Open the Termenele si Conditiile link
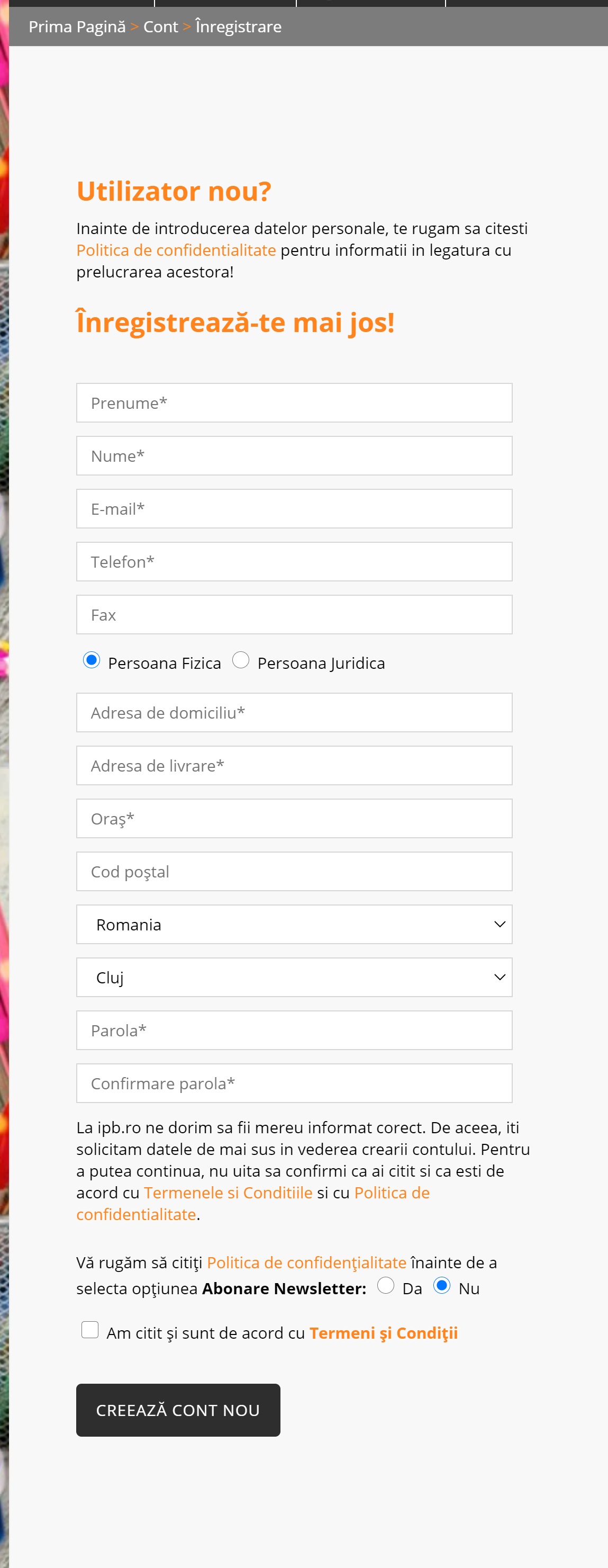This screenshot has height=1568, width=608. click(228, 1193)
